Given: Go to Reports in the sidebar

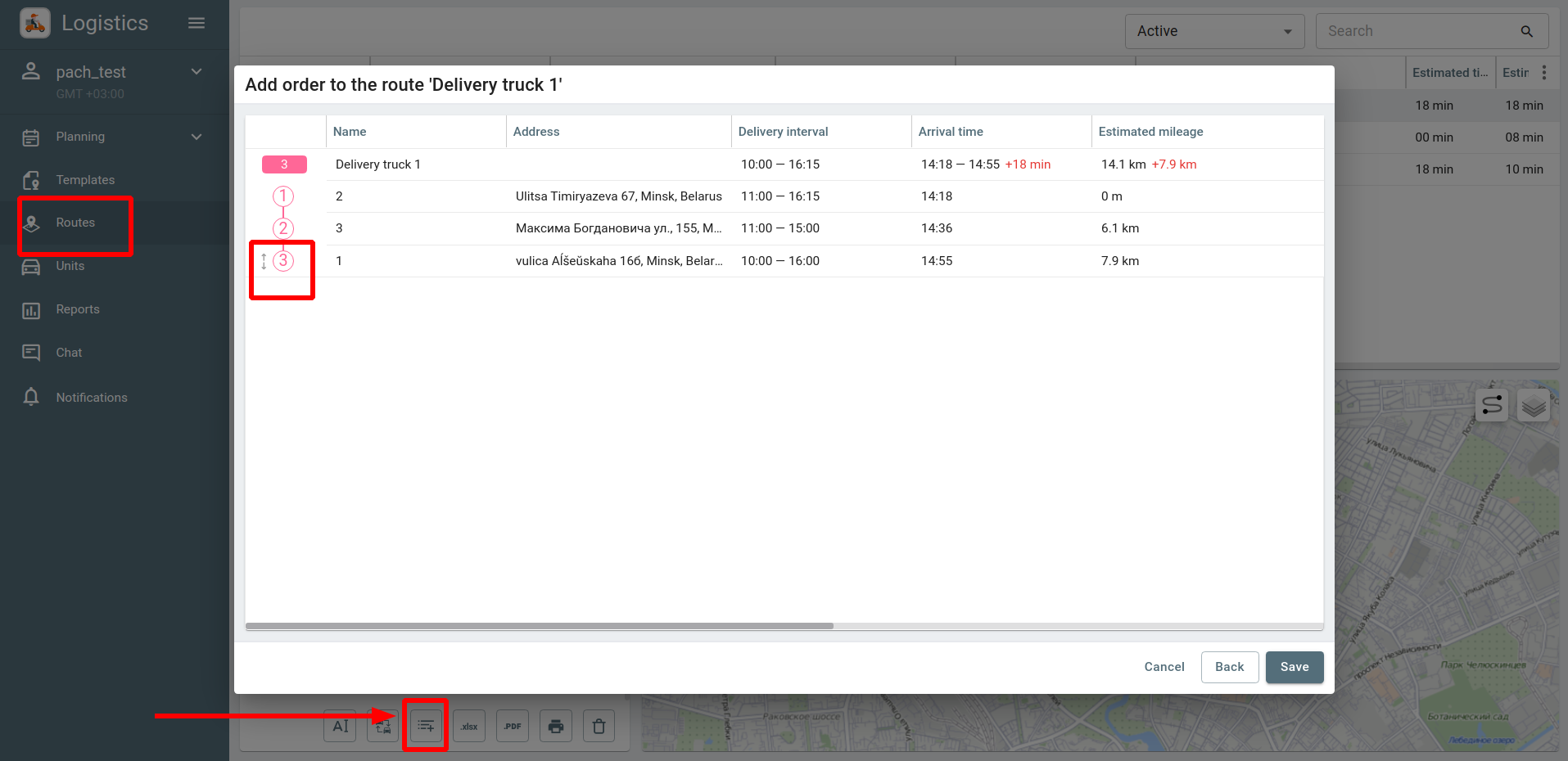Looking at the screenshot, I should (78, 309).
